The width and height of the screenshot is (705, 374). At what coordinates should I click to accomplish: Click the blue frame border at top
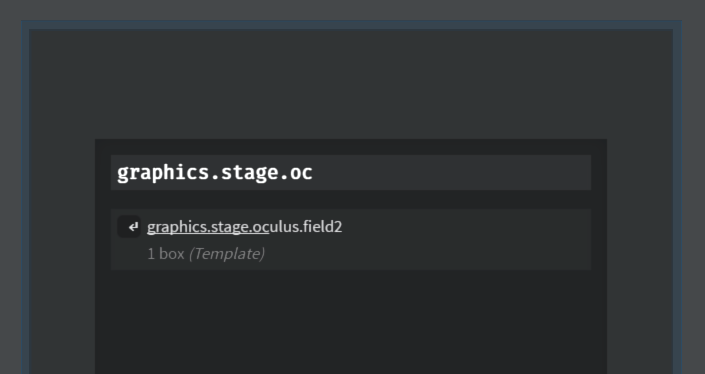pyautogui.click(x=351, y=24)
